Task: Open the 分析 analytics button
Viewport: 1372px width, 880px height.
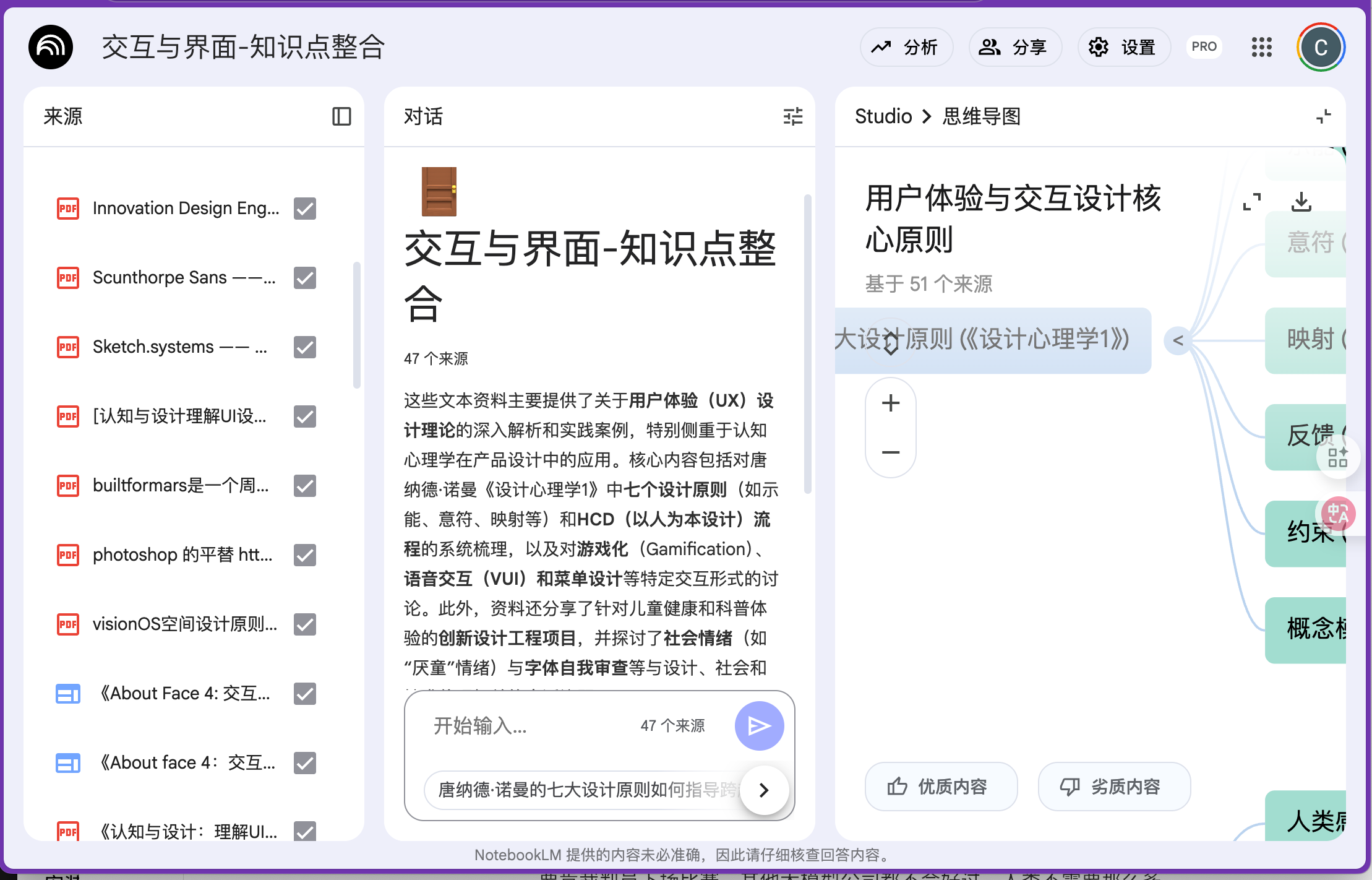Action: tap(906, 47)
